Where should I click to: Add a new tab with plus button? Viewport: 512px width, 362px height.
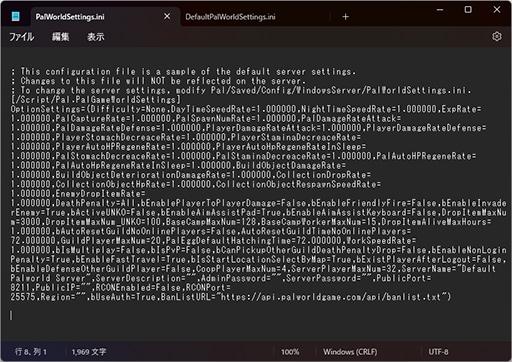(x=346, y=17)
